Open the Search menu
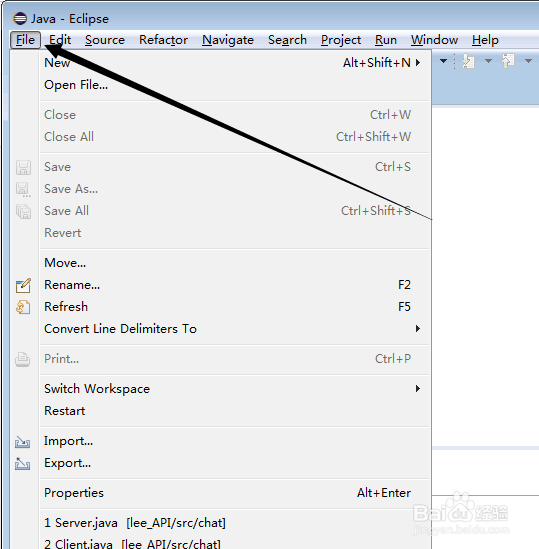The height and width of the screenshot is (549, 539). pyautogui.click(x=287, y=40)
